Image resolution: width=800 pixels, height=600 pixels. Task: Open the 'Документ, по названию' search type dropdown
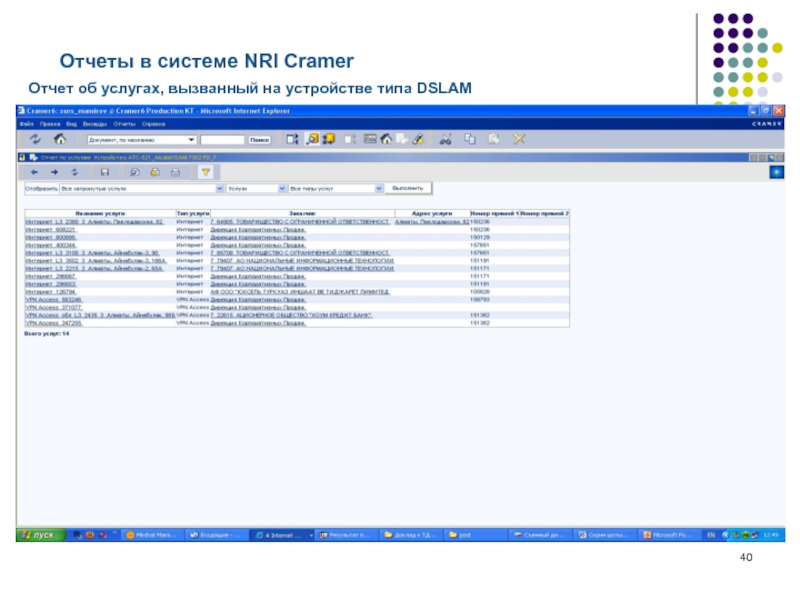[x=191, y=140]
